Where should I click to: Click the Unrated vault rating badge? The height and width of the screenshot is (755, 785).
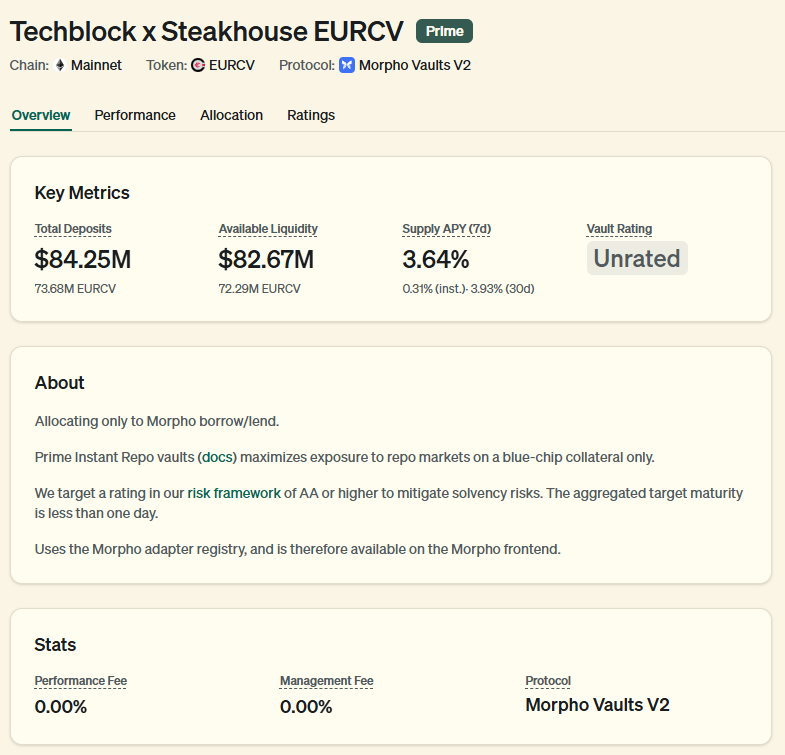[637, 258]
